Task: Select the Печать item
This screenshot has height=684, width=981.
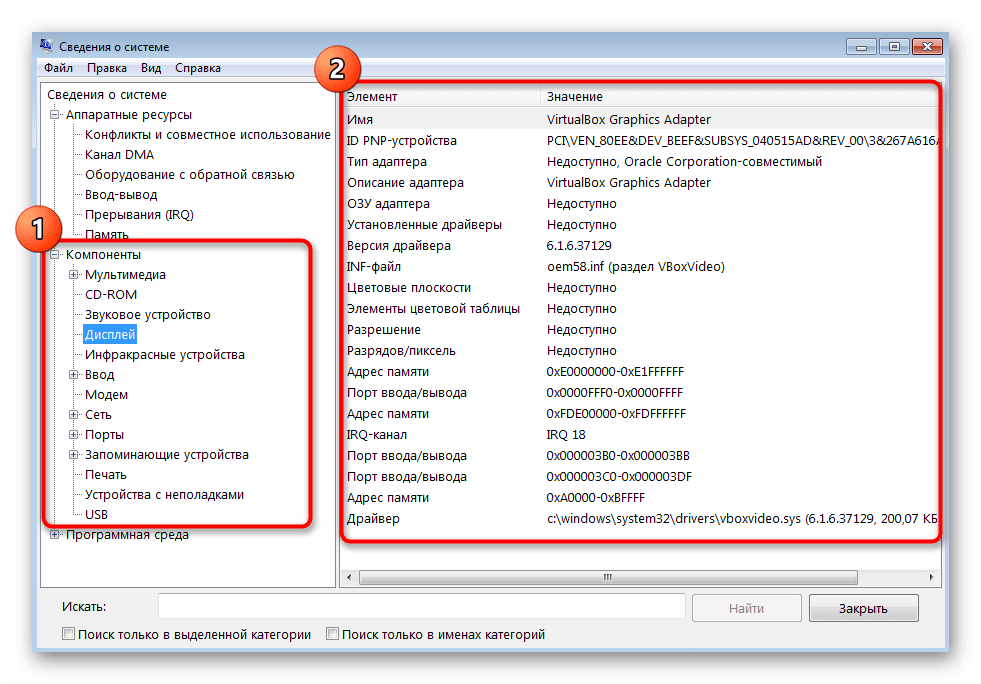Action: point(106,474)
